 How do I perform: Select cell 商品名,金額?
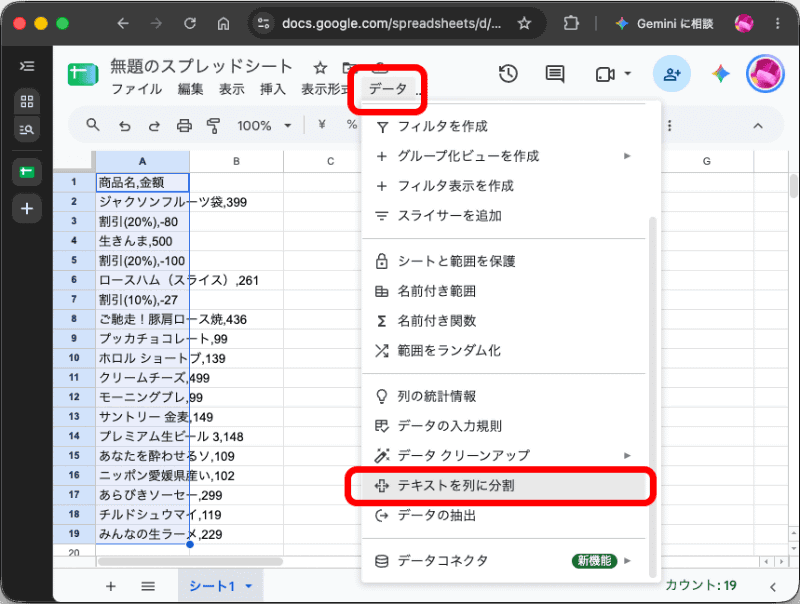pyautogui.click(x=142, y=183)
